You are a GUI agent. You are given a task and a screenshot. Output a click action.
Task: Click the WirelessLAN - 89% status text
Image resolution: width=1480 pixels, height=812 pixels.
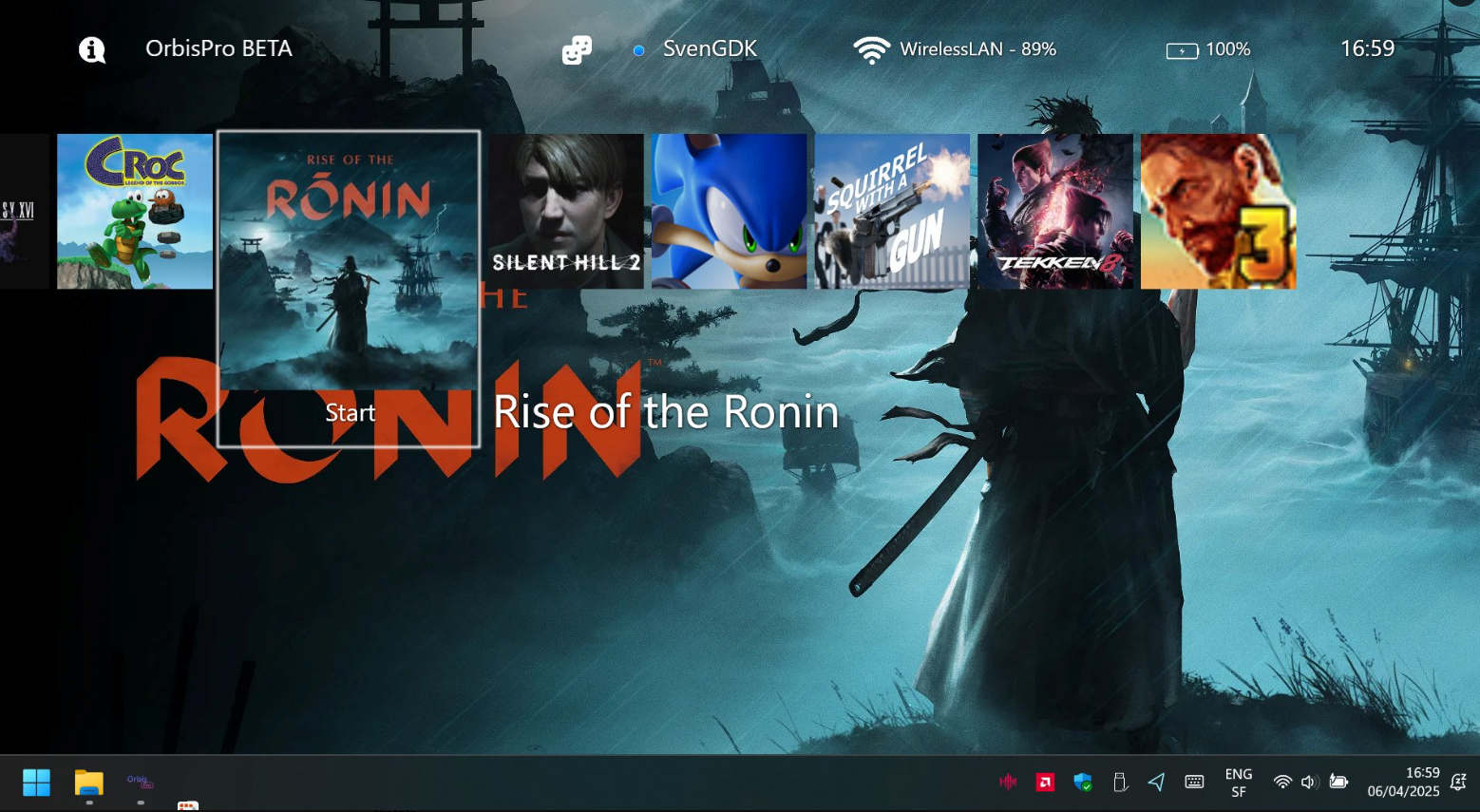977,49
